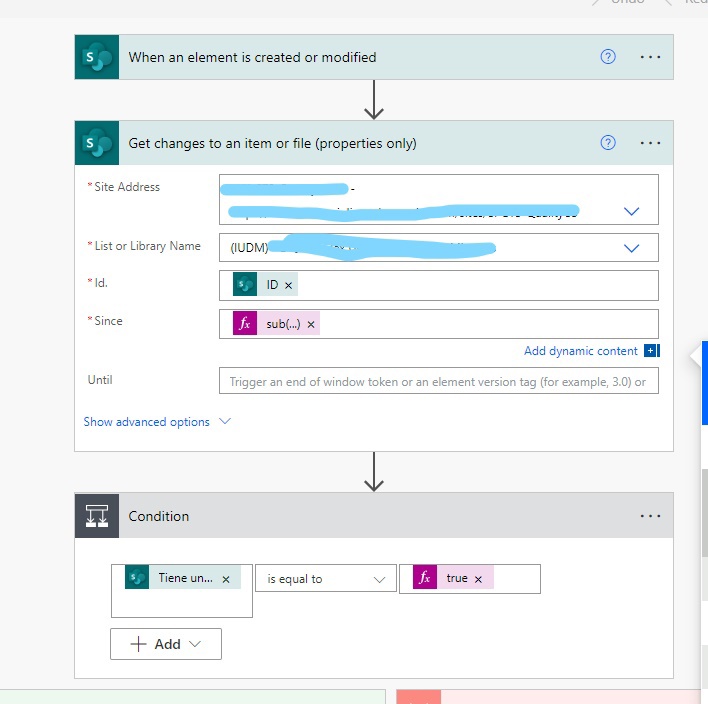Click SharePoint icon on the trigger card
The image size is (708, 704).
97,57
